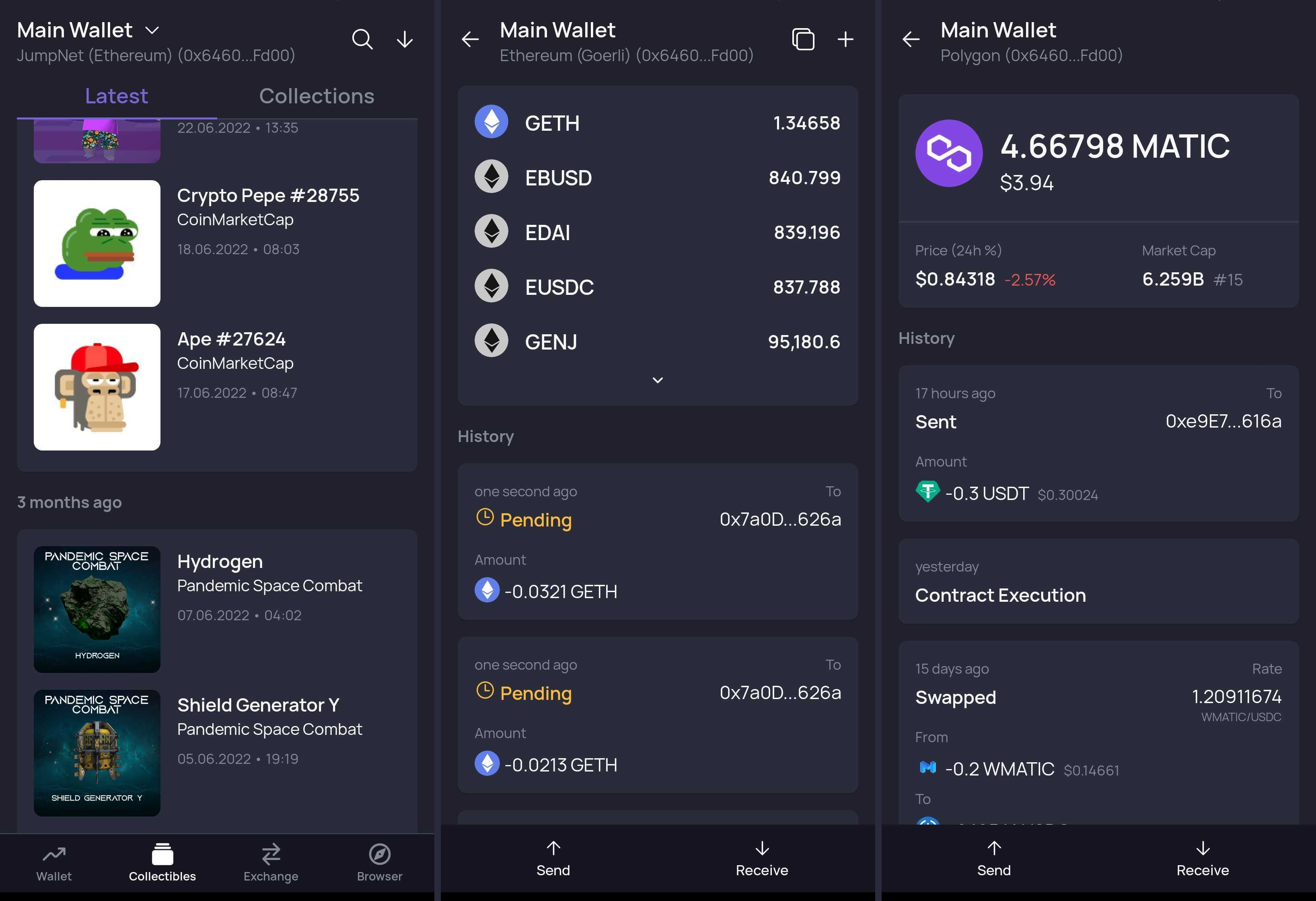
Task: Go back from Ethereum Goerli wallet screen
Action: coord(470,39)
